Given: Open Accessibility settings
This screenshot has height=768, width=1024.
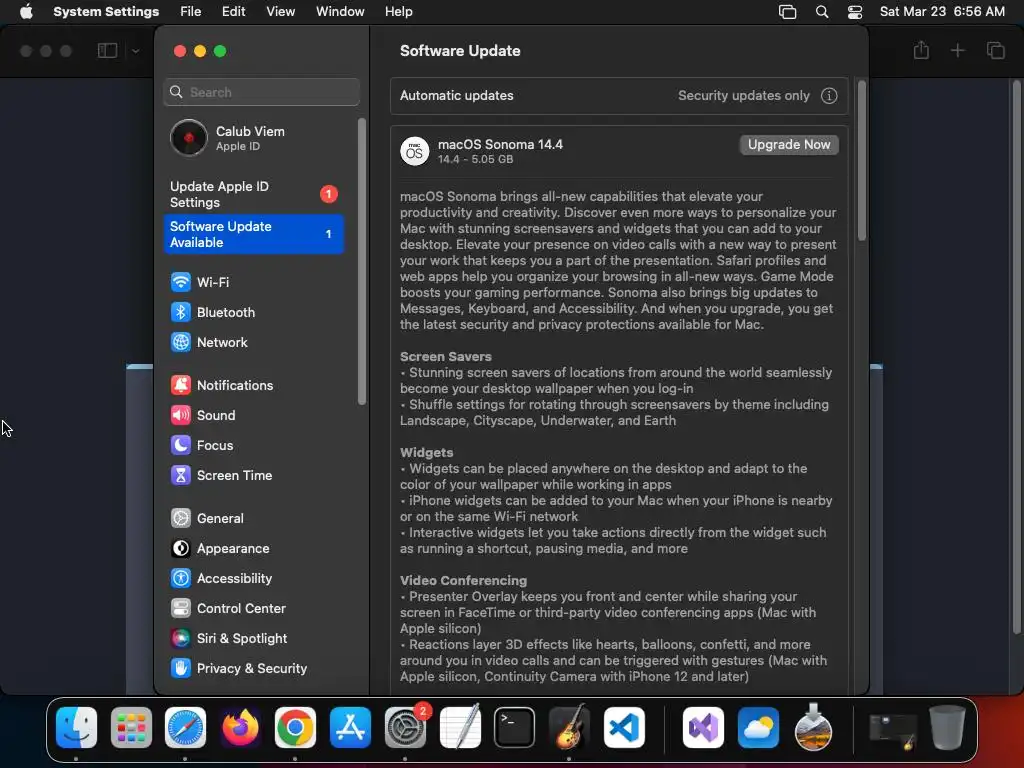Looking at the screenshot, I should 253,579.
